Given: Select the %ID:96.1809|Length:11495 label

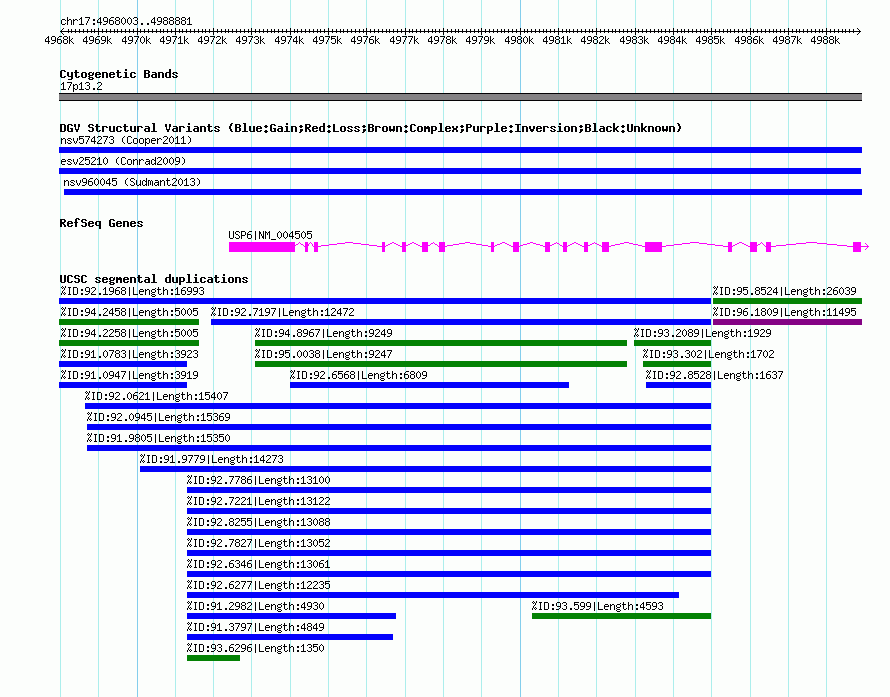Looking at the screenshot, I should point(784,312).
